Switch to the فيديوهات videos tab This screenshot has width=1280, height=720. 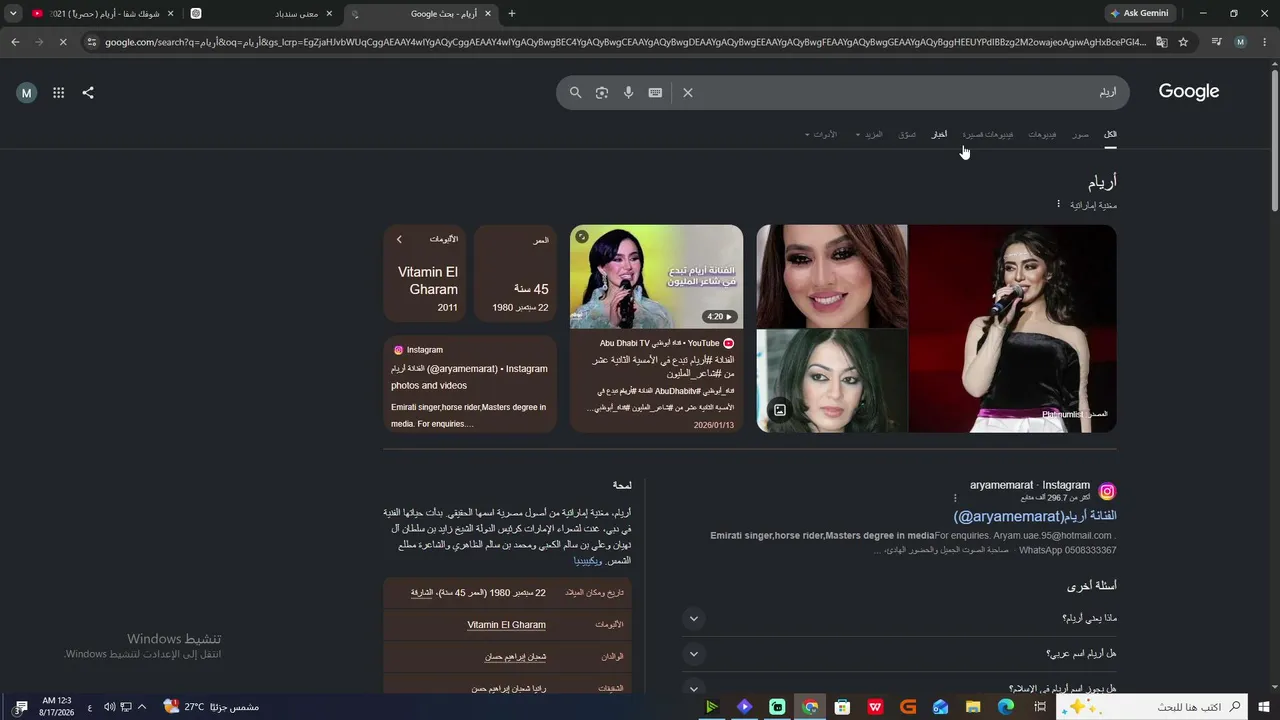click(1042, 134)
